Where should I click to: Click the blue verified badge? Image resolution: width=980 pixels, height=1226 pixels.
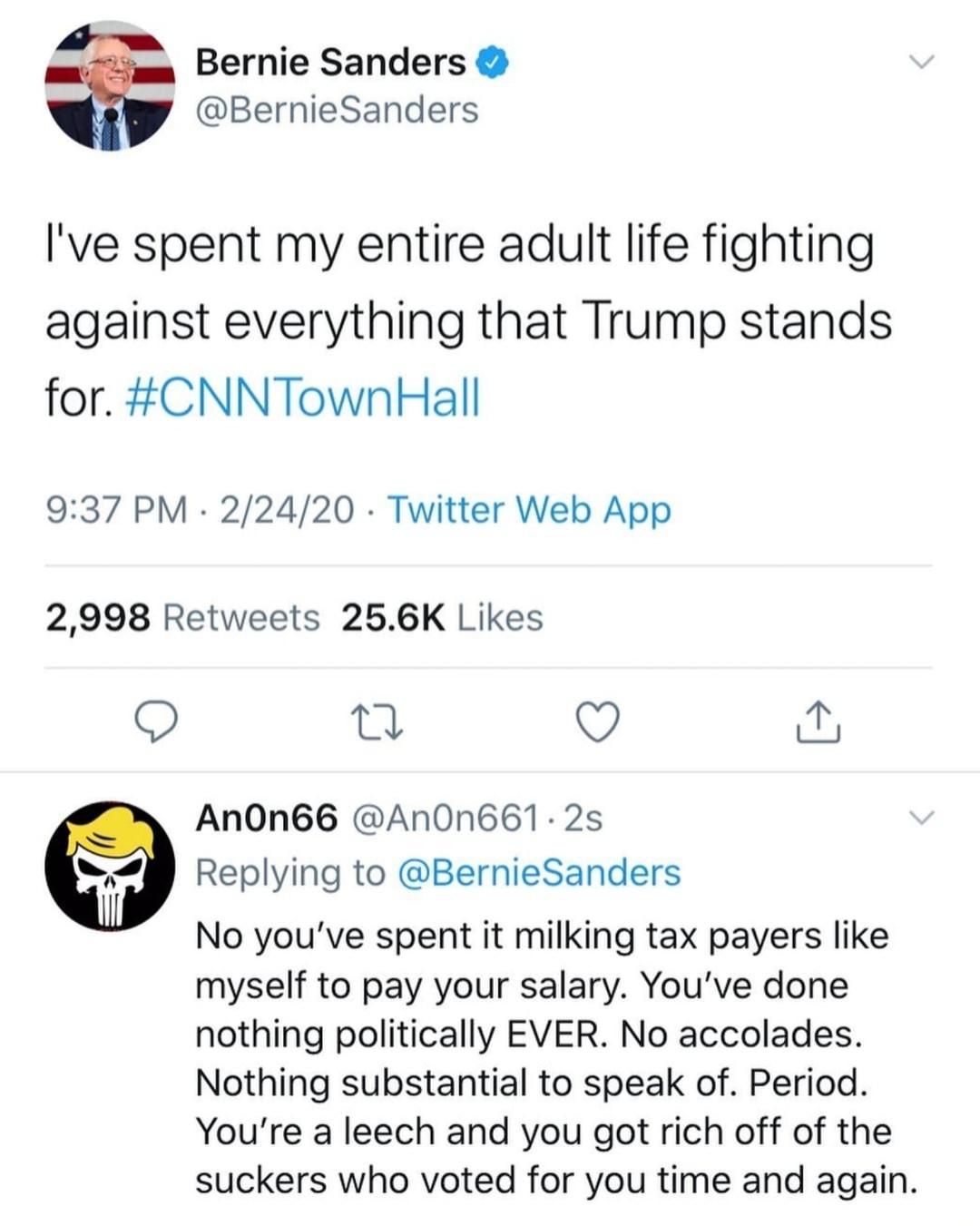[x=493, y=63]
